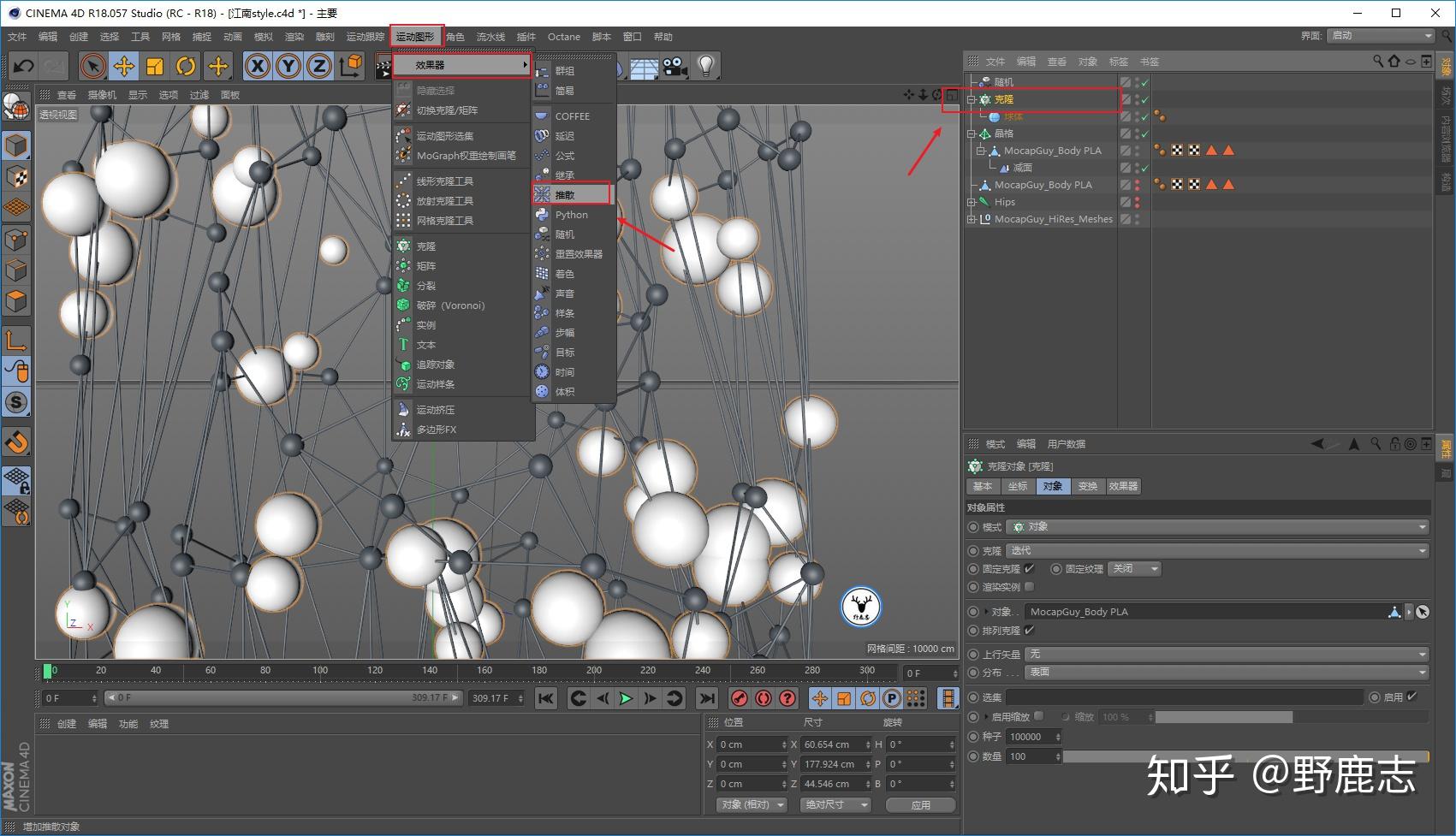Image resolution: width=1456 pixels, height=836 pixels.
Task: Click the 种子 input field
Action: click(1033, 737)
